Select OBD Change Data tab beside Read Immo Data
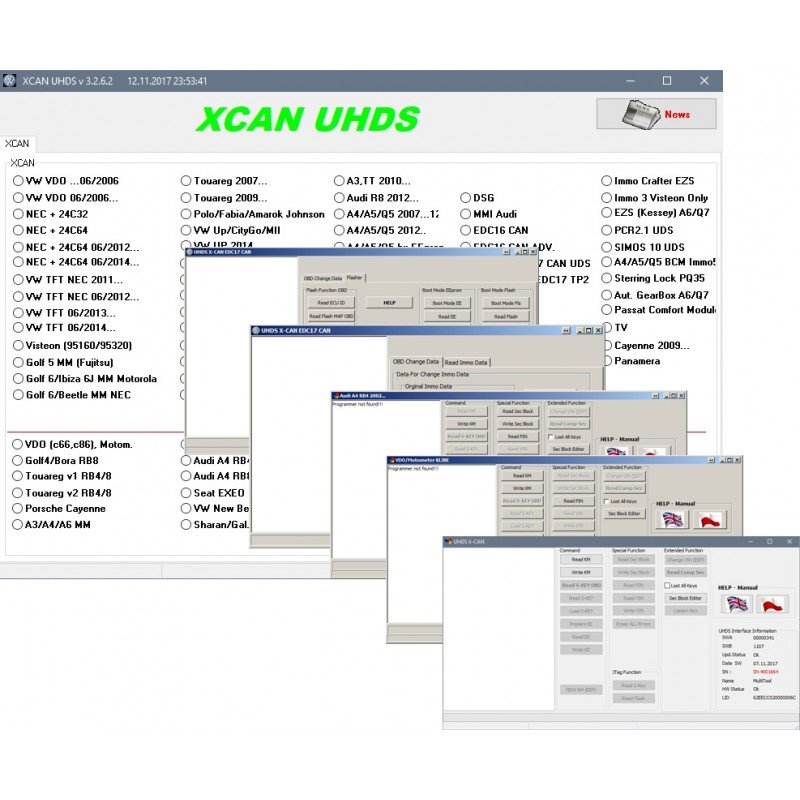Viewport: 800px width, 800px height. coord(415,361)
